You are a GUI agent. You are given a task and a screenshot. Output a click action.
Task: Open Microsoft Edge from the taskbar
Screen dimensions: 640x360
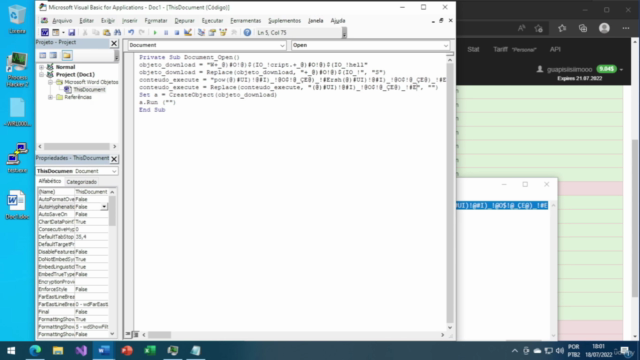pyautogui.click(x=35, y=351)
